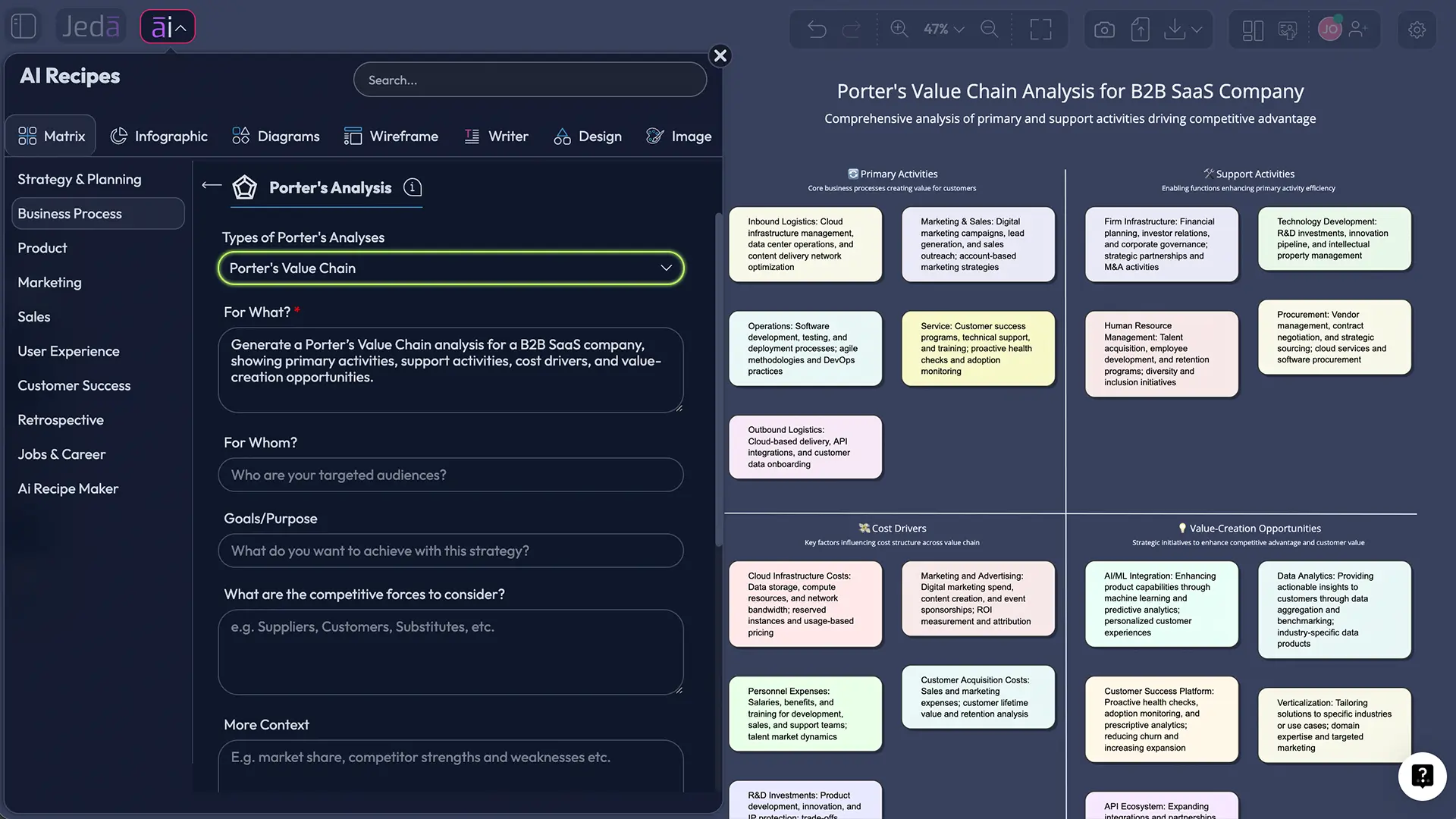1456x819 pixels.
Task: Switch to the Design tab
Action: (588, 136)
